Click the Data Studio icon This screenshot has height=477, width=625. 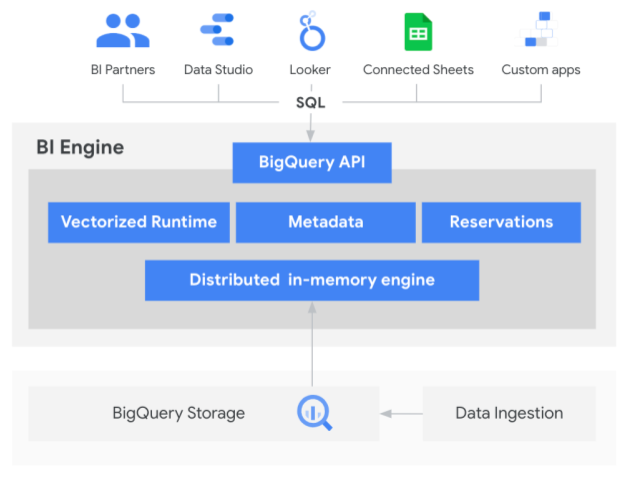(x=217, y=29)
